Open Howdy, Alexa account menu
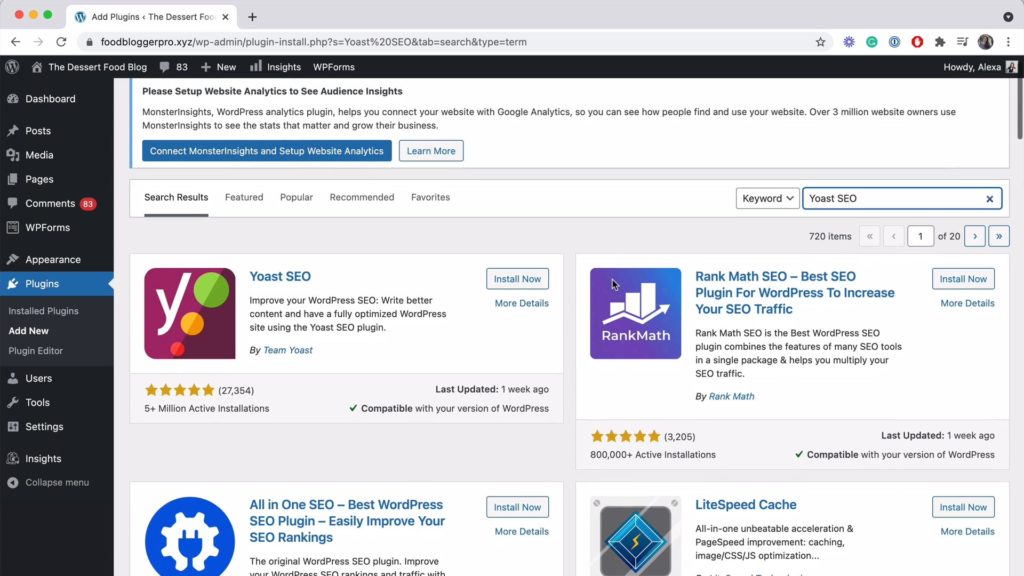This screenshot has height=576, width=1024. click(x=980, y=67)
